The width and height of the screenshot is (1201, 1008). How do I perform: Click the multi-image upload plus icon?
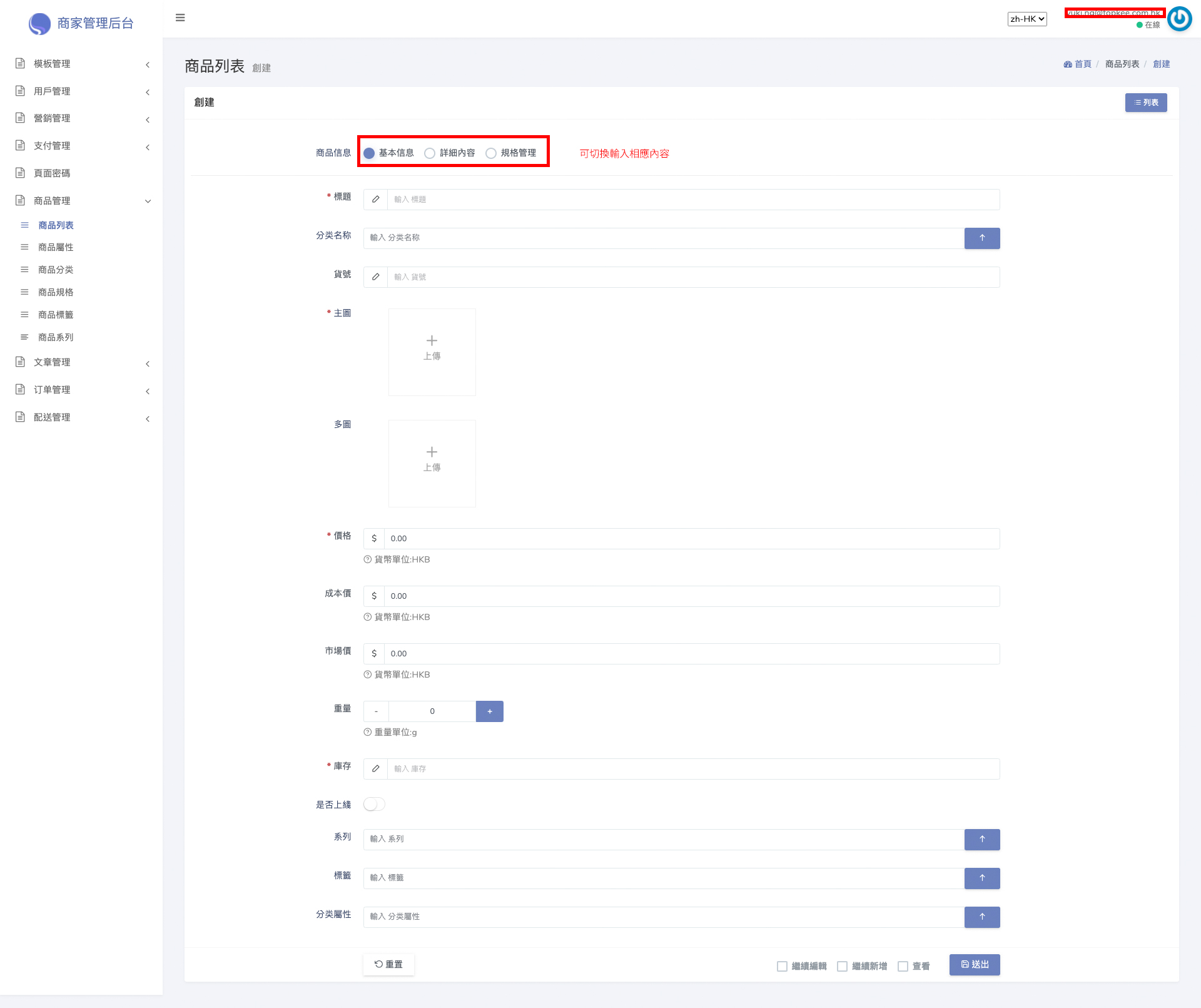tap(432, 452)
